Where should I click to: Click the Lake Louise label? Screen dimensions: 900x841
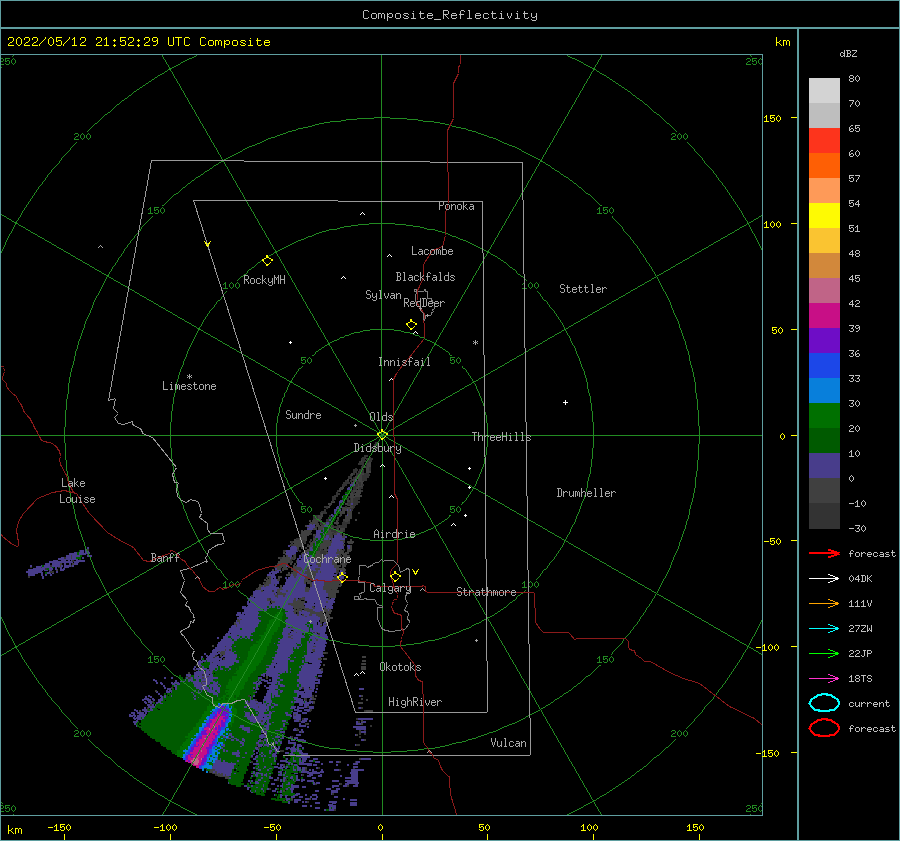[77, 491]
